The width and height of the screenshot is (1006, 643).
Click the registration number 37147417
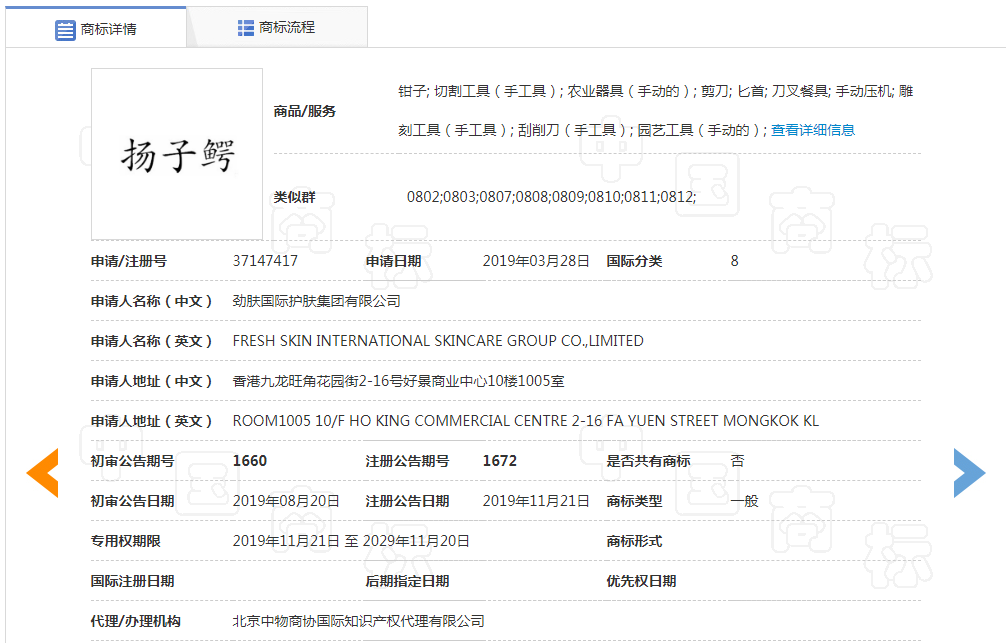265,261
